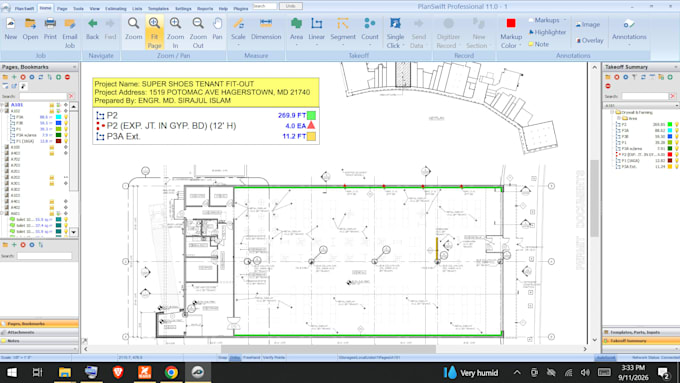Open the Annotations tool
Image resolution: width=680 pixels, height=383 pixels.
tap(629, 29)
